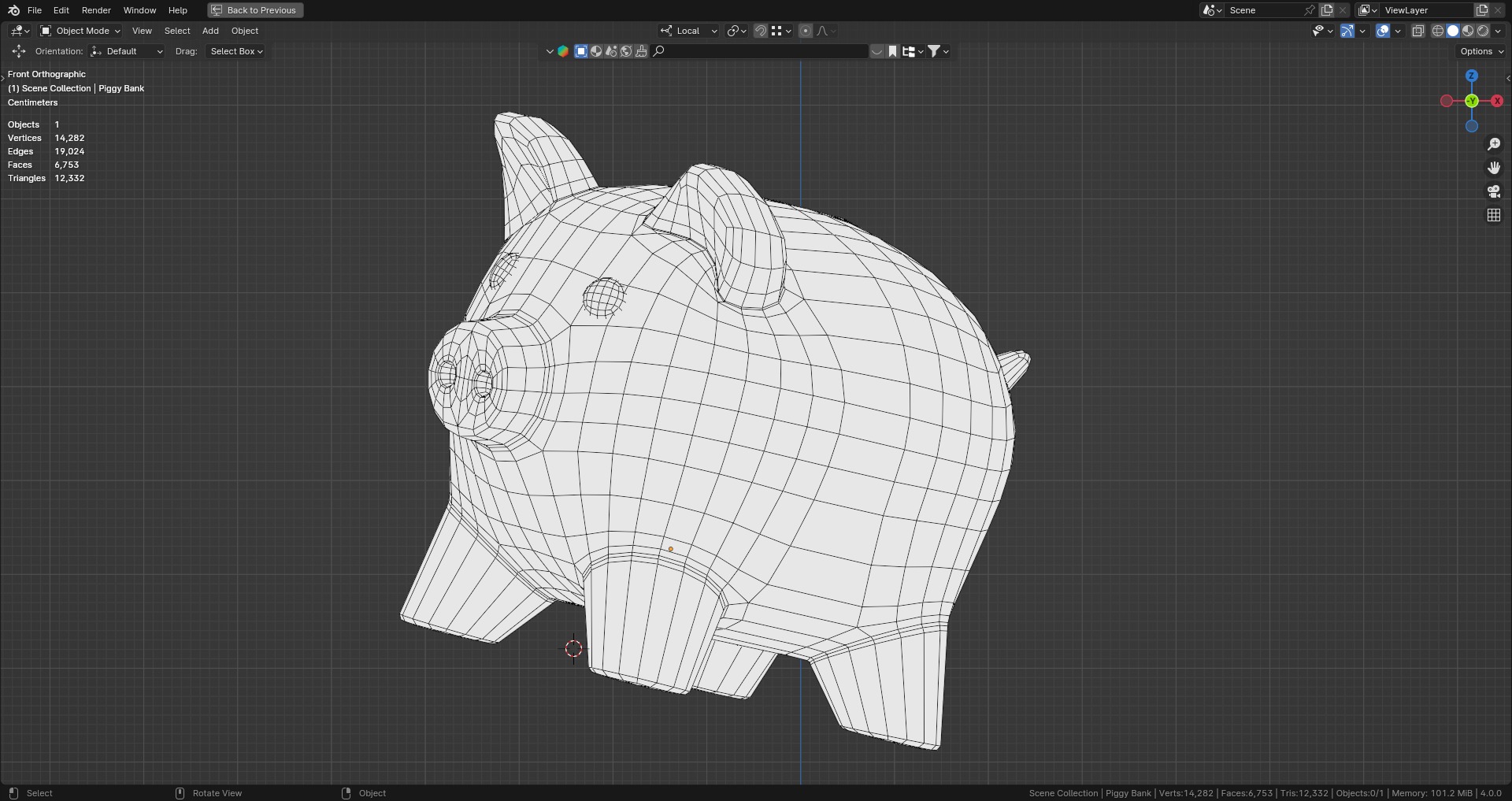Open the Orientation Default dropdown

(127, 51)
